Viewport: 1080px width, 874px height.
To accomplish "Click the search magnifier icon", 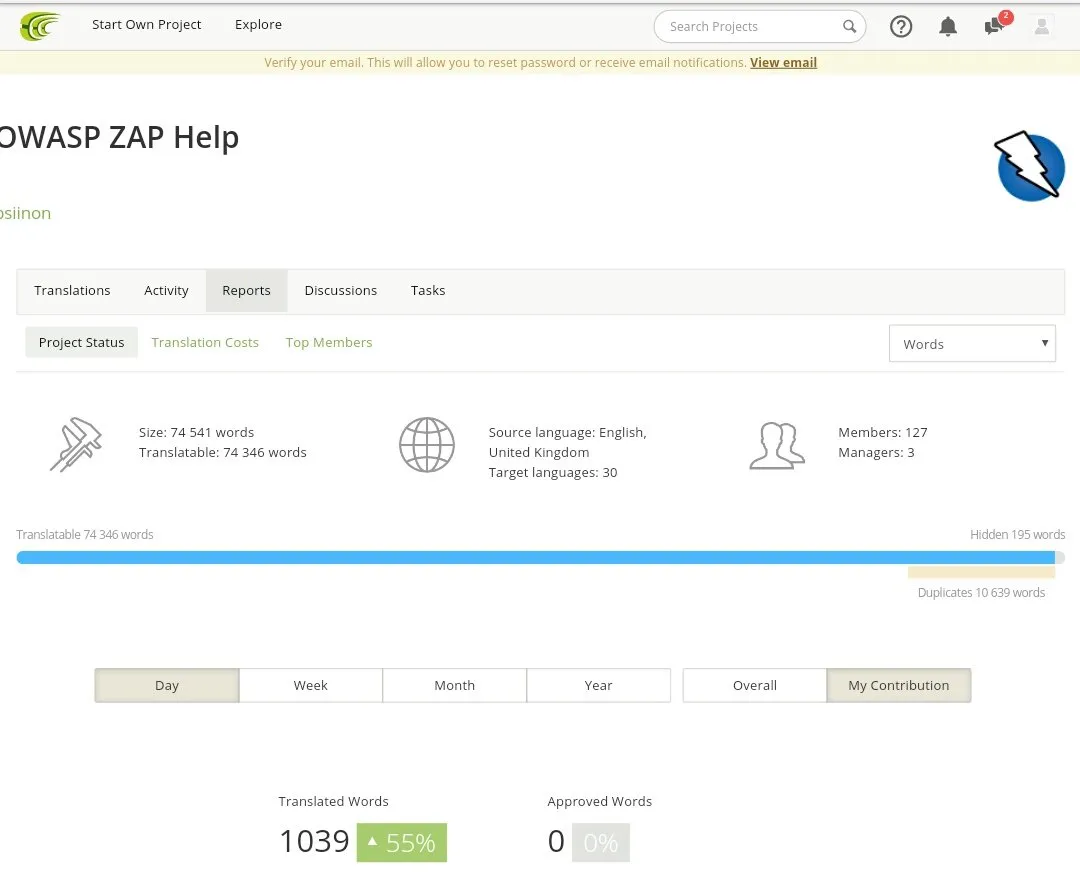I will tap(849, 26).
